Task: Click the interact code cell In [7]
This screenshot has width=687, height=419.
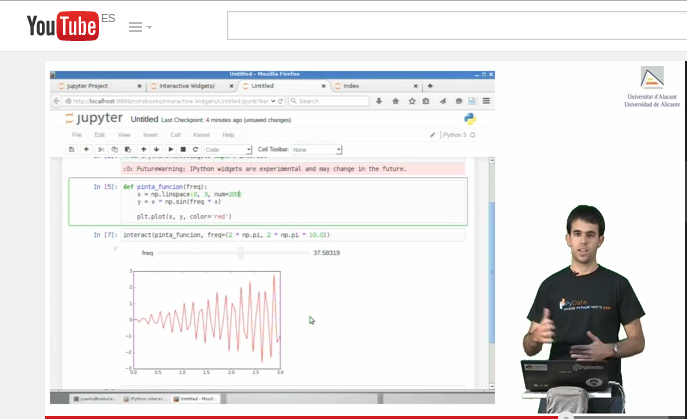Action: pyautogui.click(x=293, y=235)
